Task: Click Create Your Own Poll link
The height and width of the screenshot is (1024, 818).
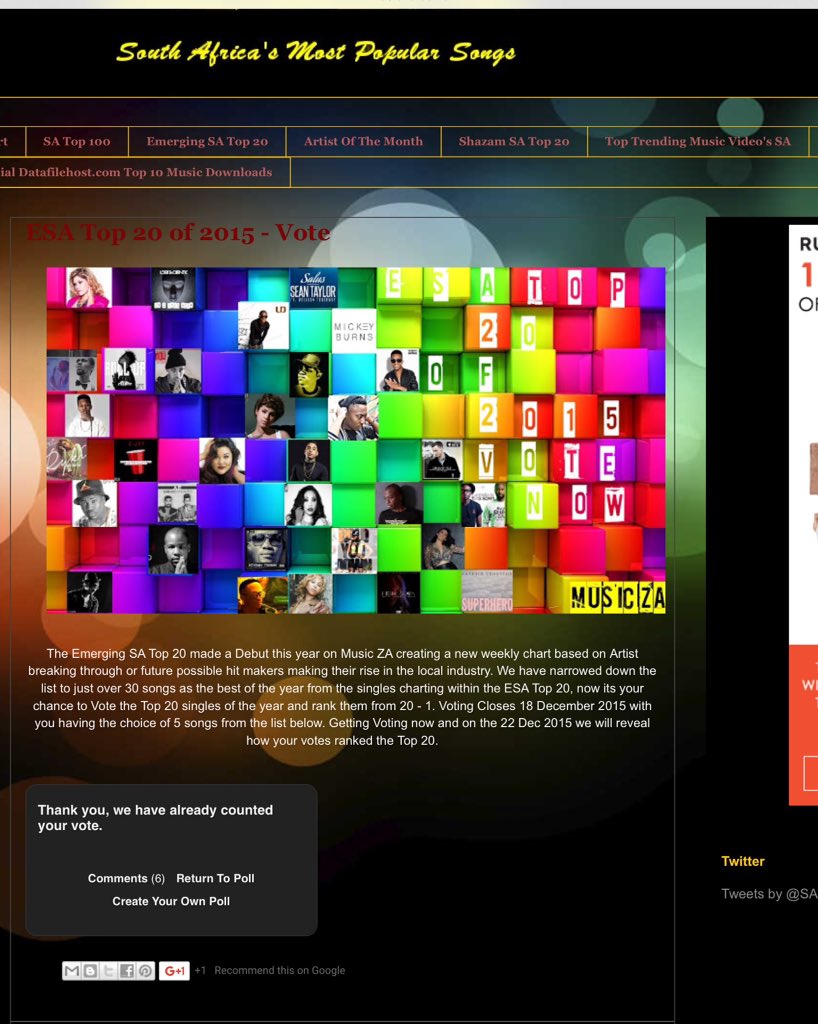Action: 171,901
